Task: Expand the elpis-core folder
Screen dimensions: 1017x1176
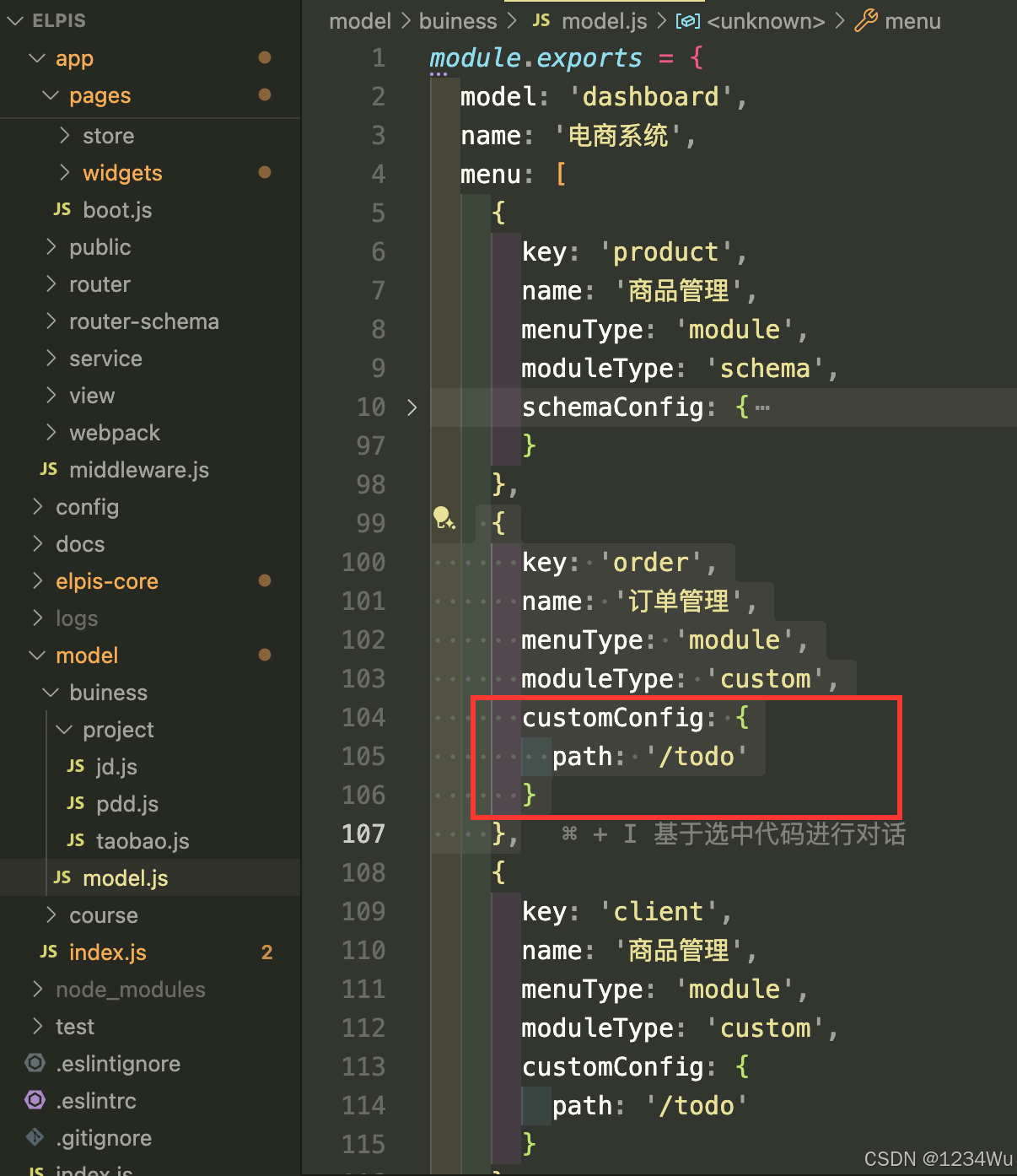Action: point(38,581)
